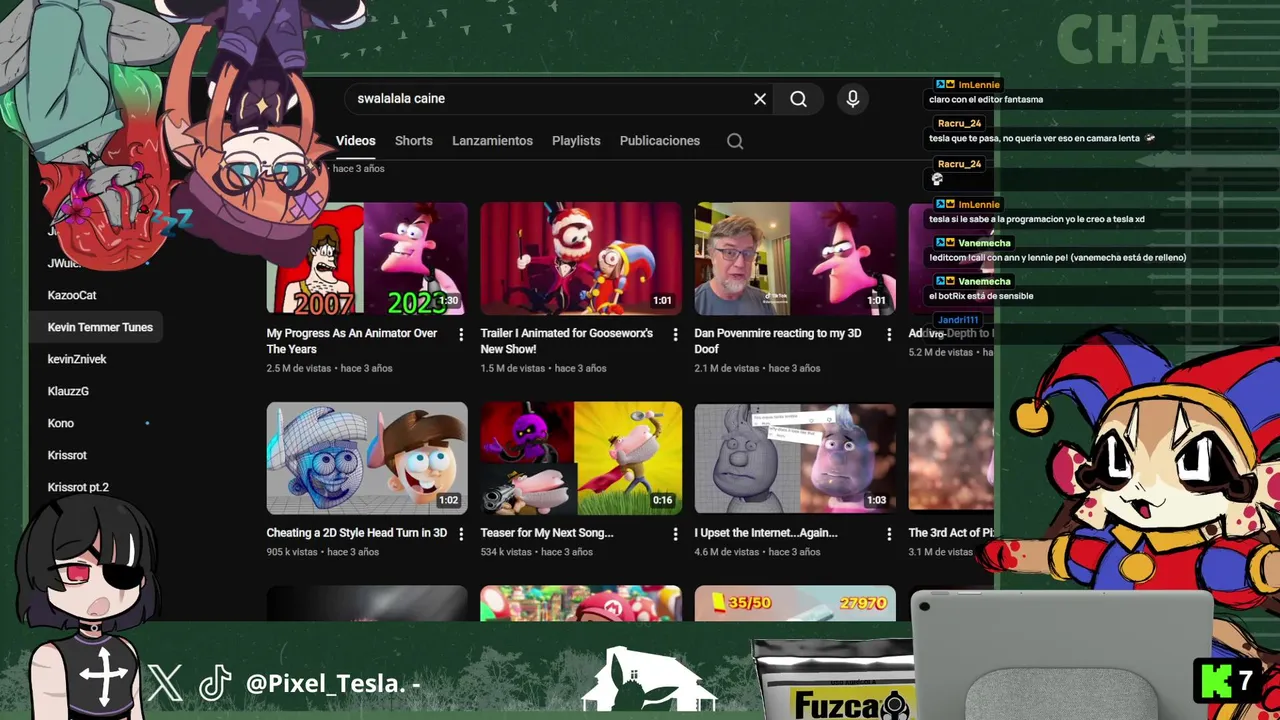Open title Trailer I Animated for Gooseworx's New Show!
Screen dimensions: 1280x720
[566, 341]
